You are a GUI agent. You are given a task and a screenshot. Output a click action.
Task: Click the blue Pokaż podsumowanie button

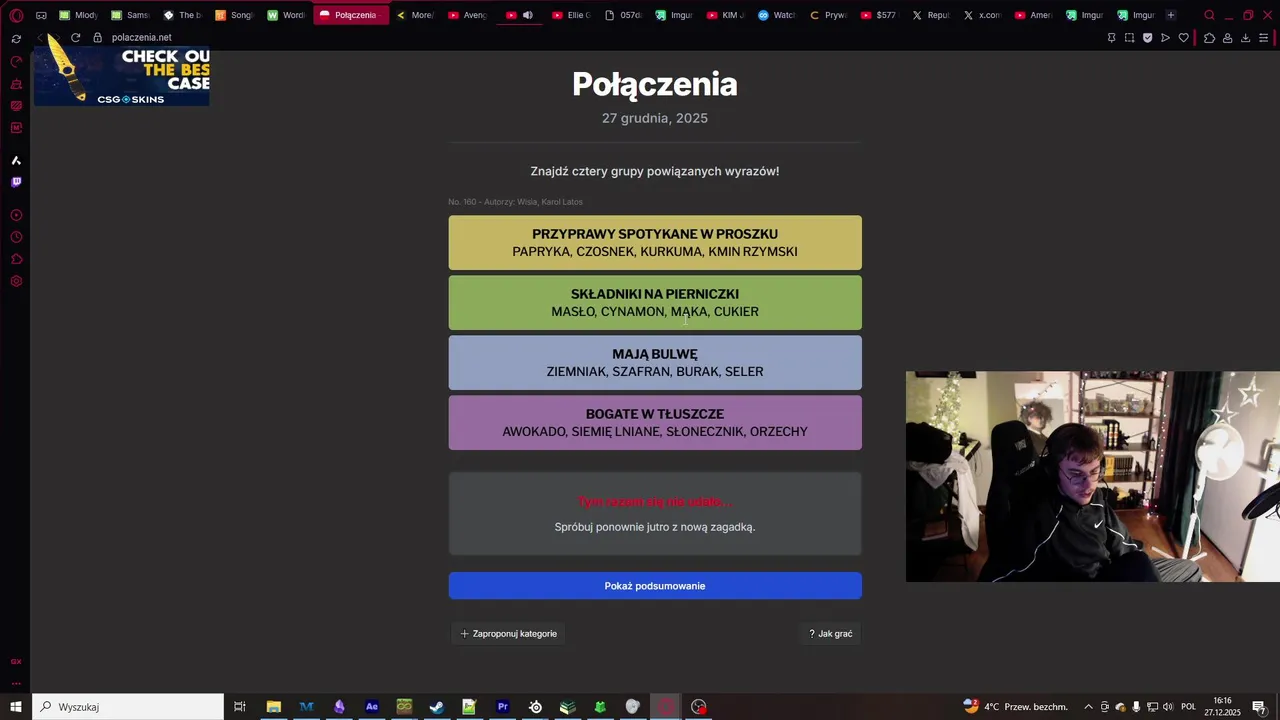click(x=655, y=586)
